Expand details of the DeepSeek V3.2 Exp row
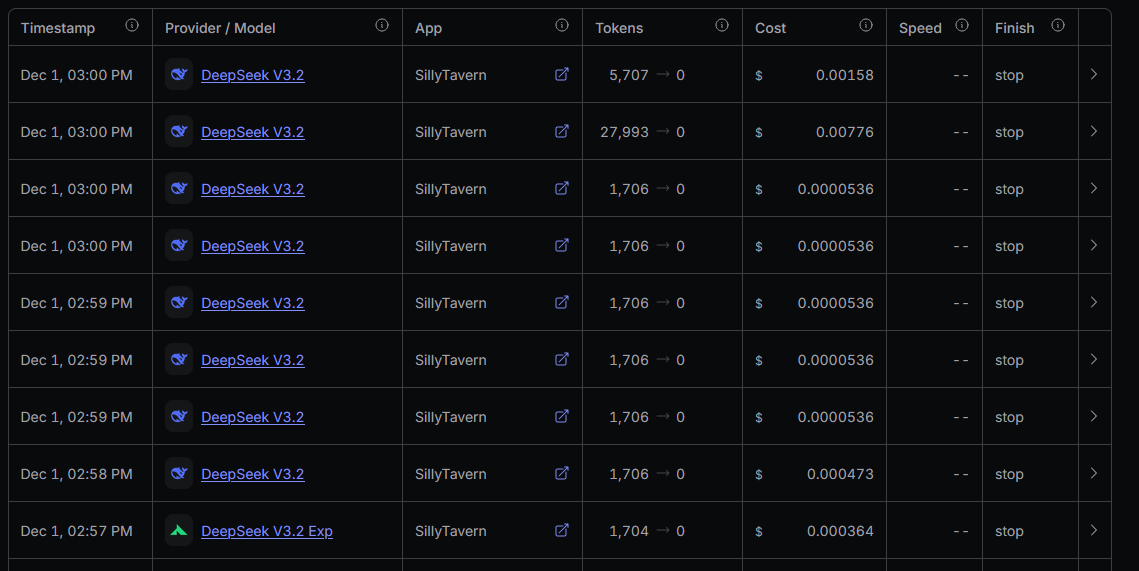 pos(1094,530)
